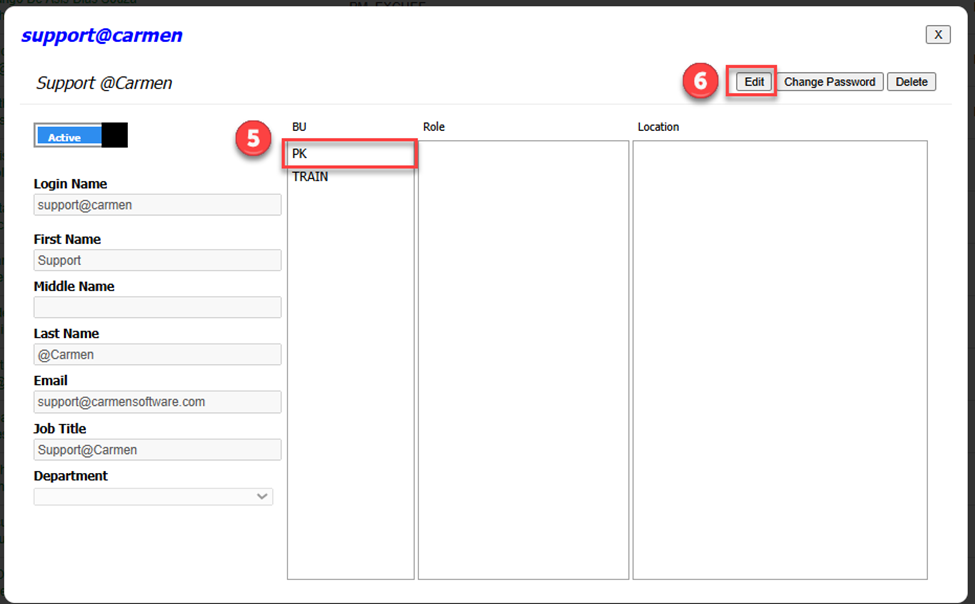Focus the Job Title input
The width and height of the screenshot is (975, 604).
[157, 450]
